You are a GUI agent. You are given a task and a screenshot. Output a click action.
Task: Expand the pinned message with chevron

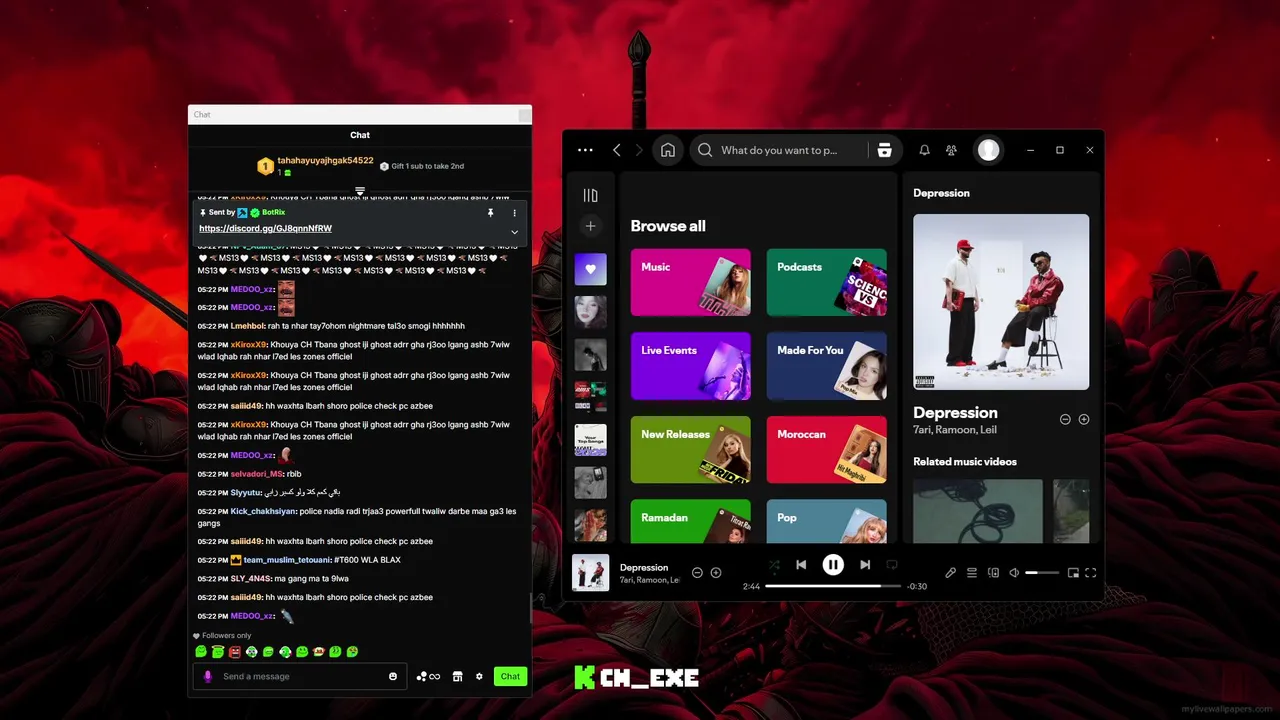coord(515,232)
